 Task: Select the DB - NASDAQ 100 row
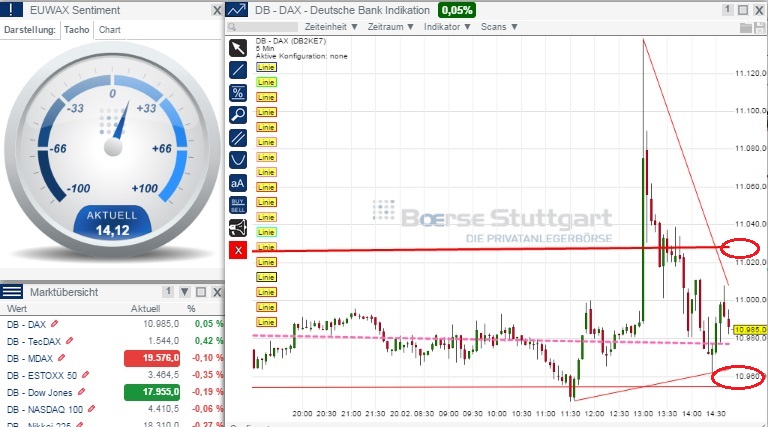tap(112, 409)
